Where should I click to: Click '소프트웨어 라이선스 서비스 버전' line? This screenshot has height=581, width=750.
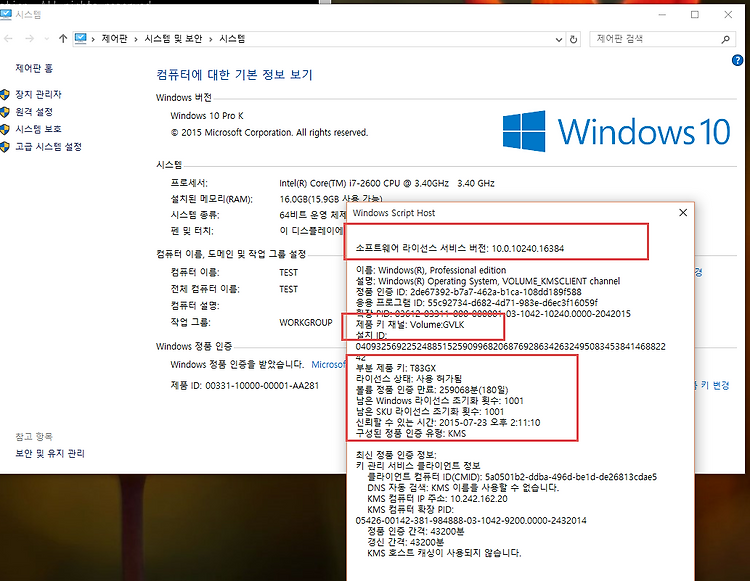pos(460,248)
